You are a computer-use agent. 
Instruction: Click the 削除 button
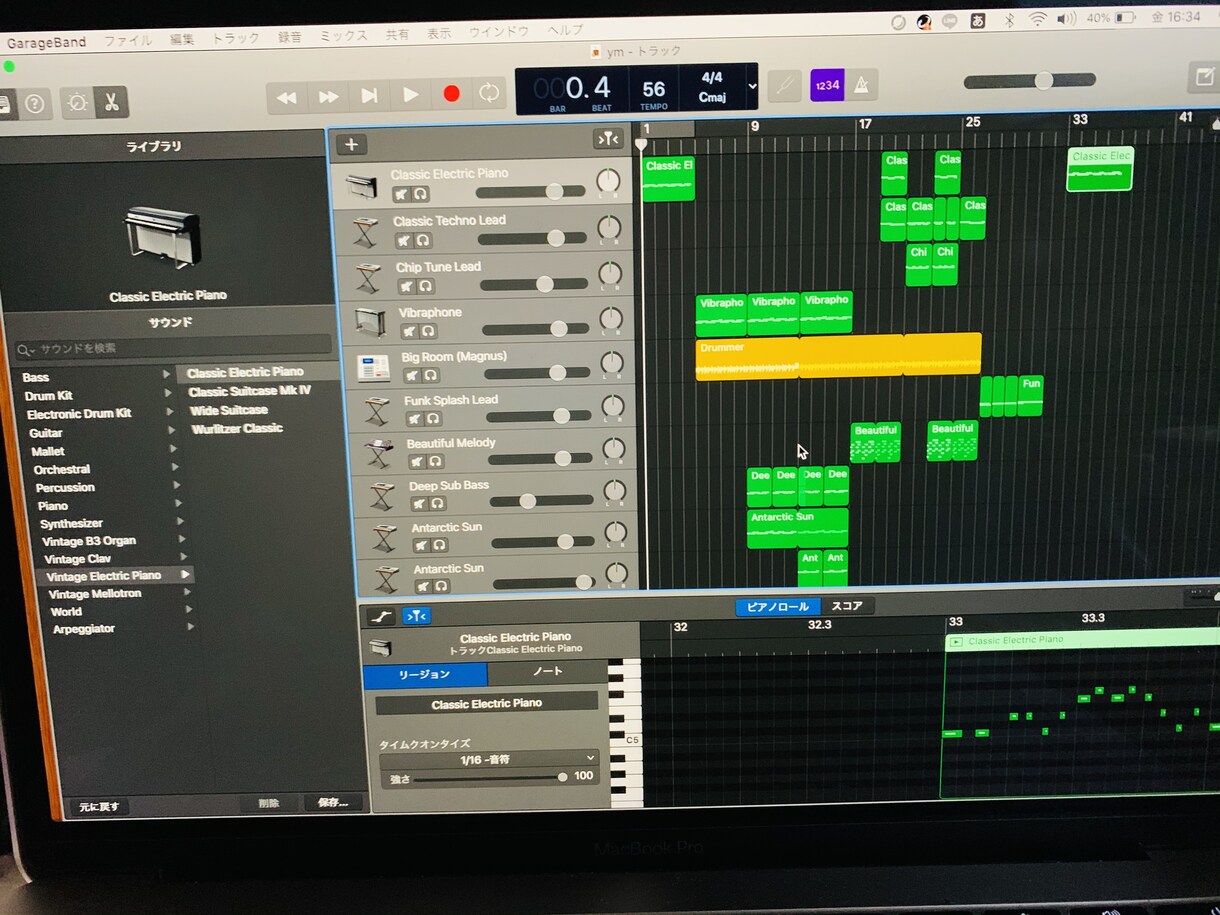click(x=269, y=803)
